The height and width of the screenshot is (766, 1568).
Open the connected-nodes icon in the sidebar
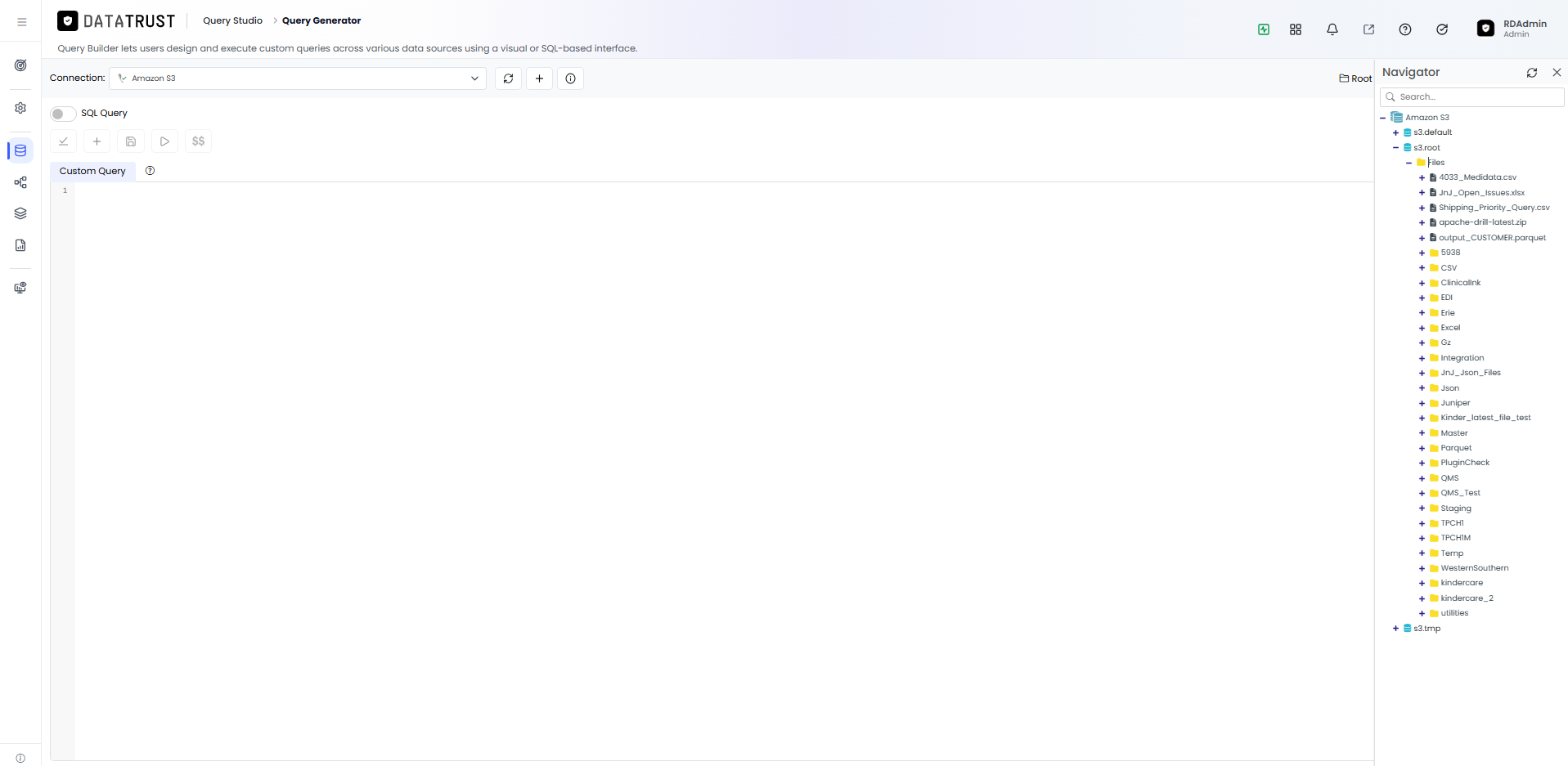(x=20, y=182)
